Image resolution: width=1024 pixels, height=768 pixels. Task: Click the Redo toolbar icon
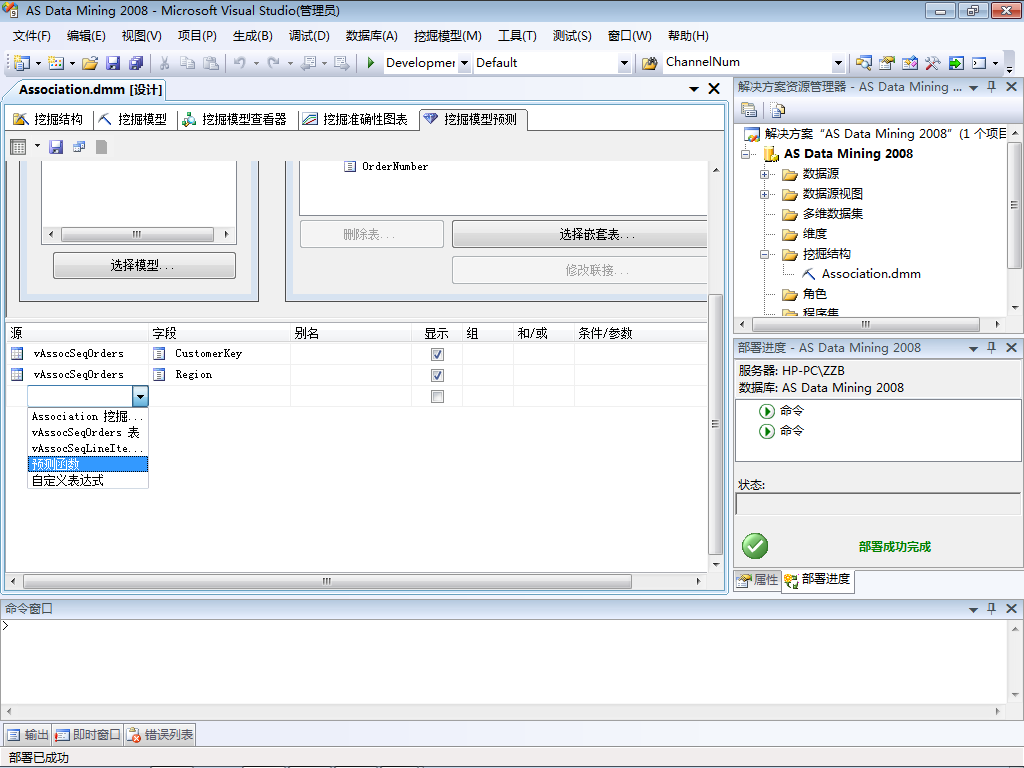click(x=274, y=63)
